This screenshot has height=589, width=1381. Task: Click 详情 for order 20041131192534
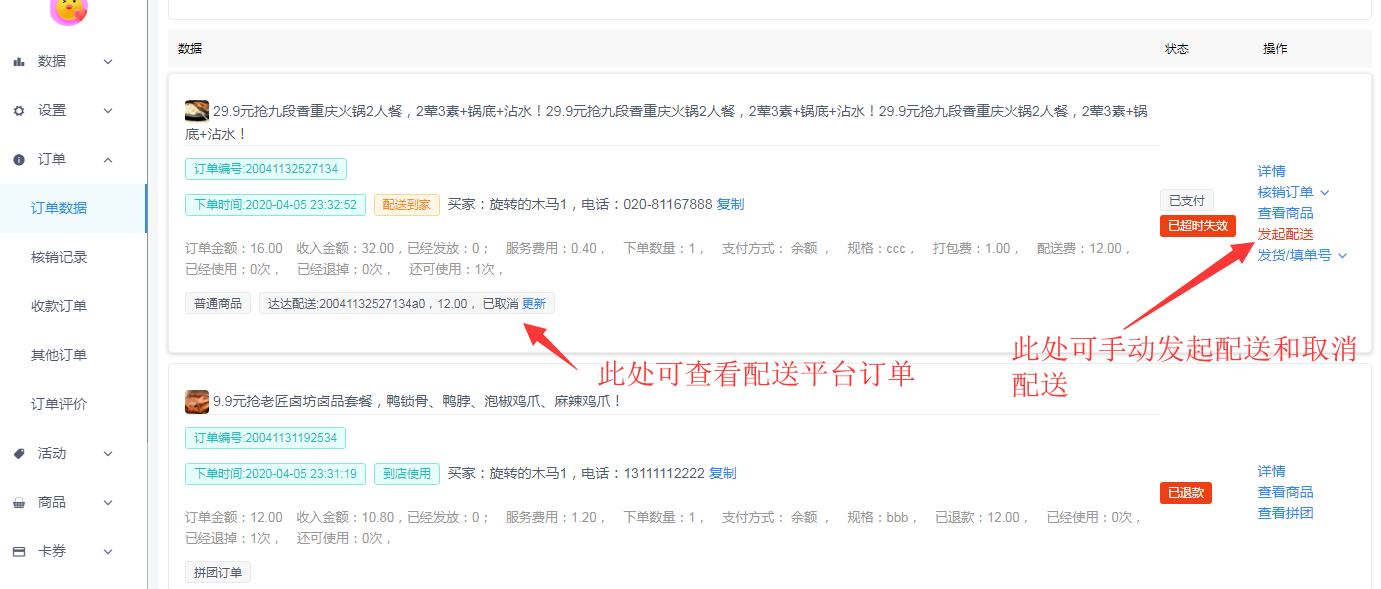1271,472
